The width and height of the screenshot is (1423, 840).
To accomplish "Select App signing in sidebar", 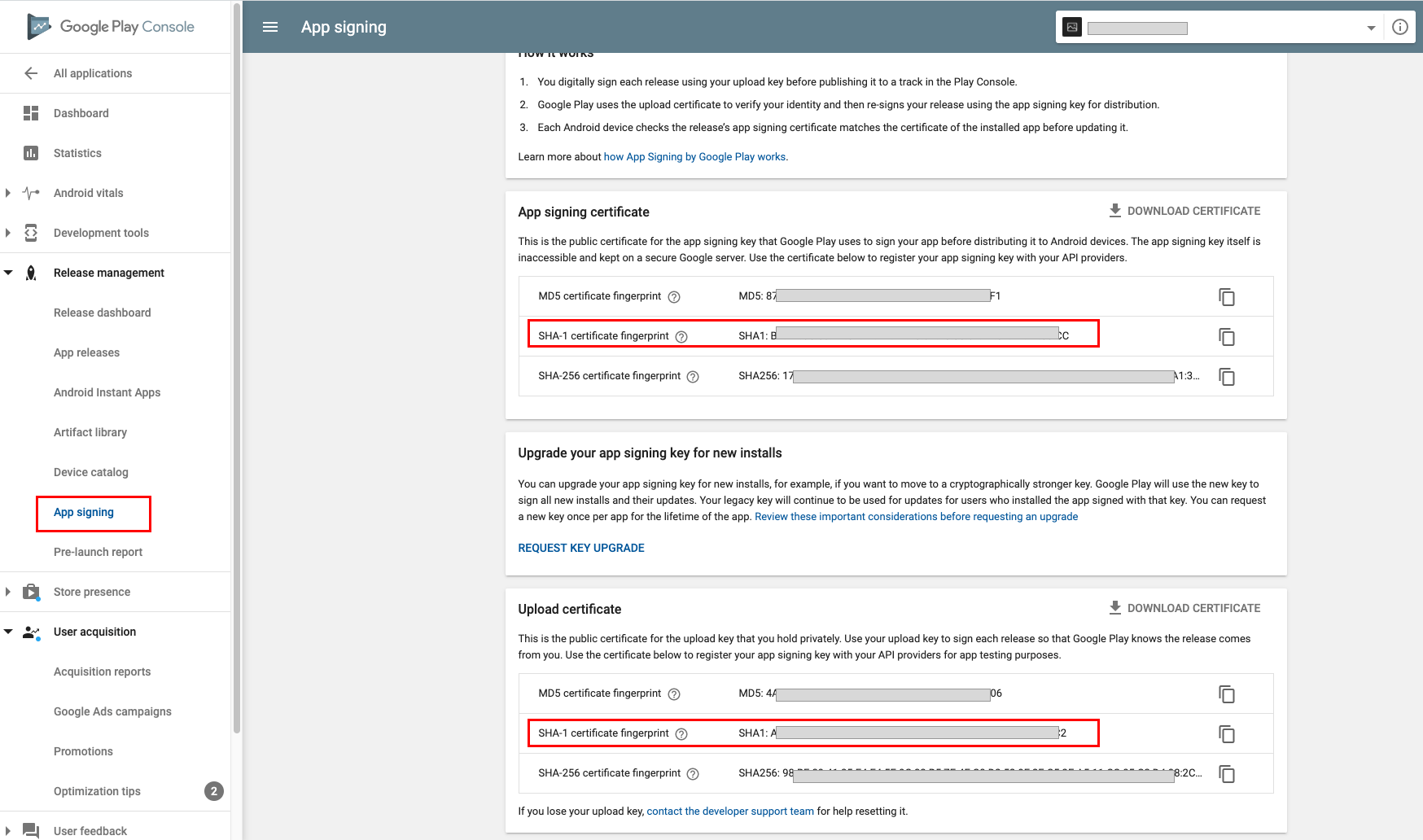I will coord(84,512).
